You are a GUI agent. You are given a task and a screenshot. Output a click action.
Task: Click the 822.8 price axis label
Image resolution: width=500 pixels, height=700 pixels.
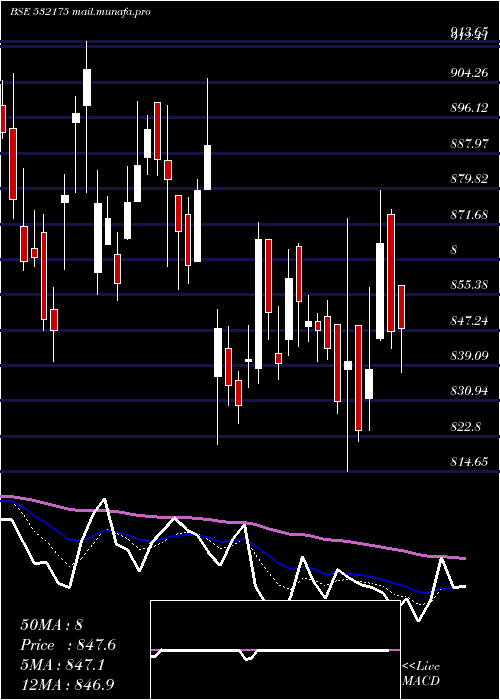(x=466, y=426)
